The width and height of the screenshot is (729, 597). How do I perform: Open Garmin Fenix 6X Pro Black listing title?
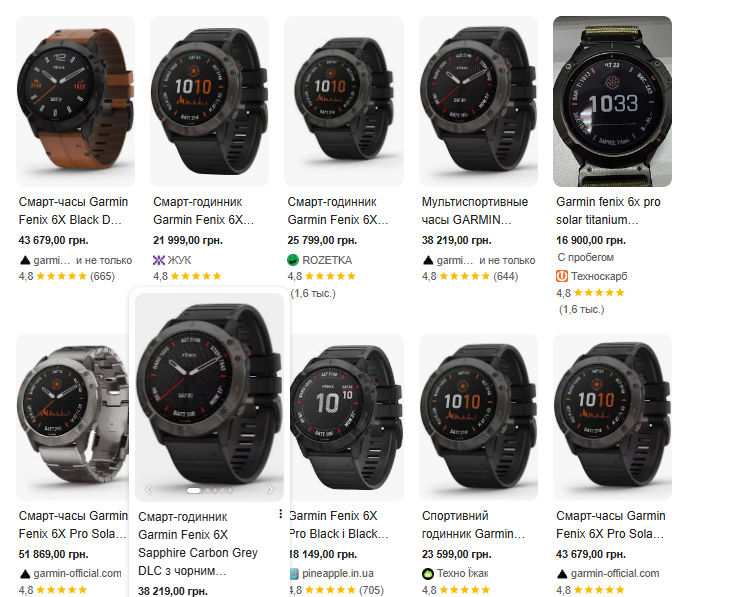pyautogui.click(x=338, y=524)
